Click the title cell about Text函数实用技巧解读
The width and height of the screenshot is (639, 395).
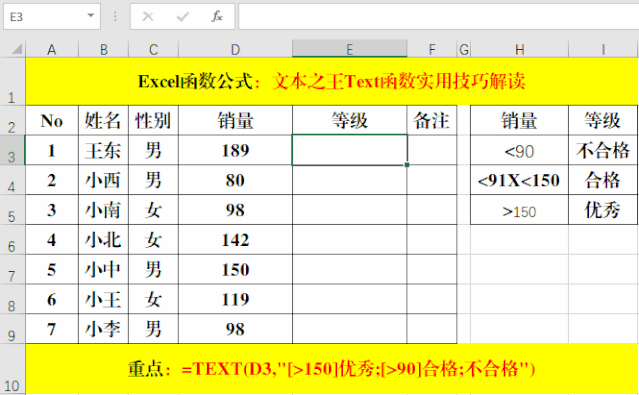pos(332,82)
